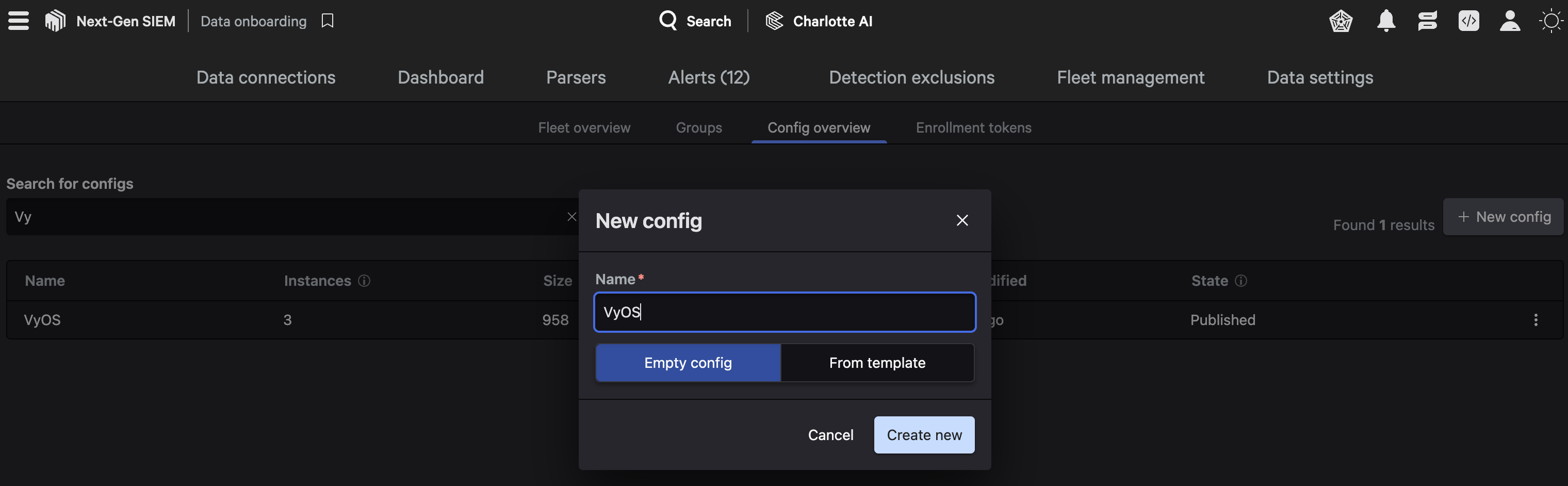Open the hamburger navigation menu

tap(18, 21)
